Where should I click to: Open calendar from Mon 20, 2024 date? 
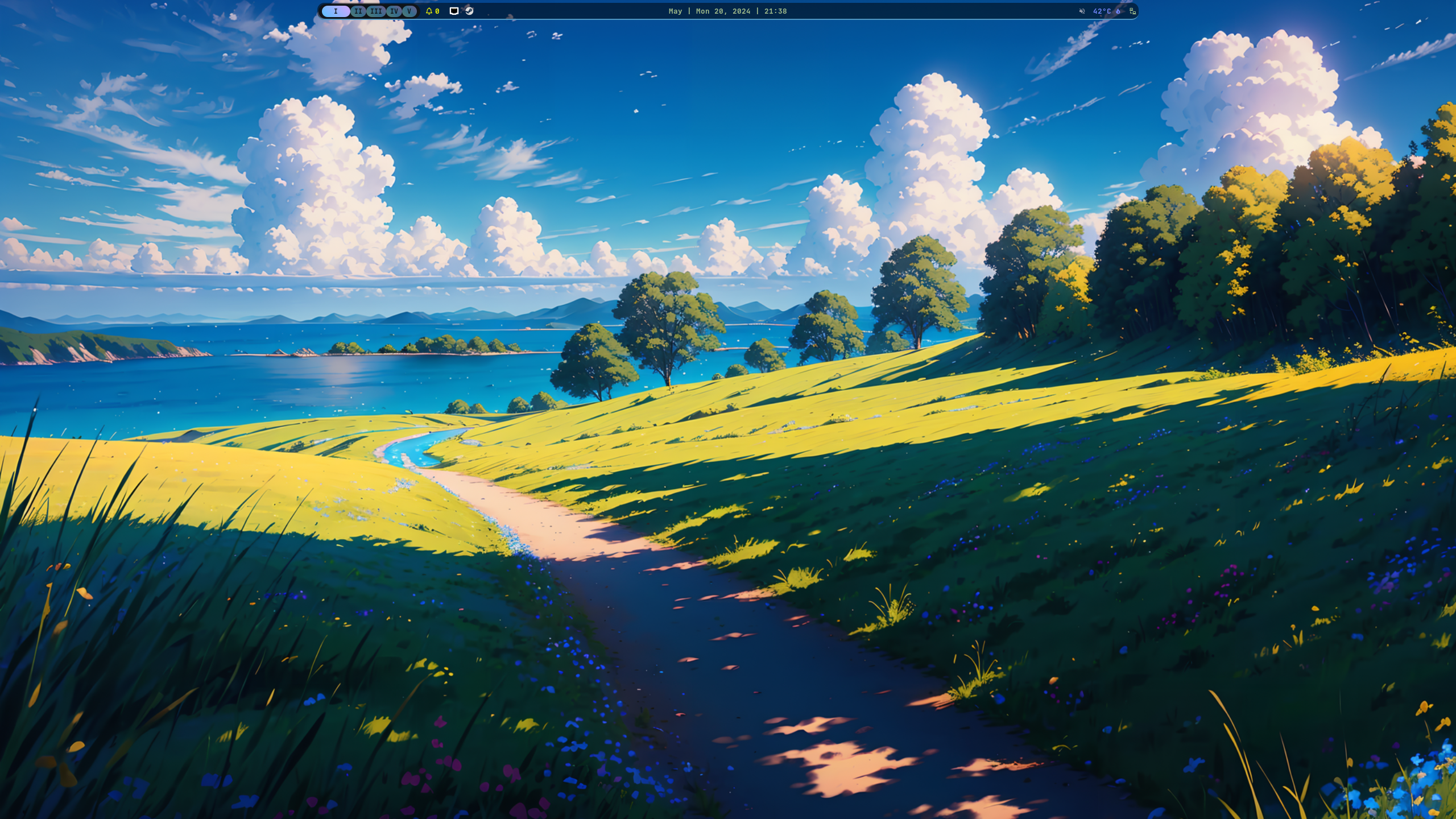723,11
